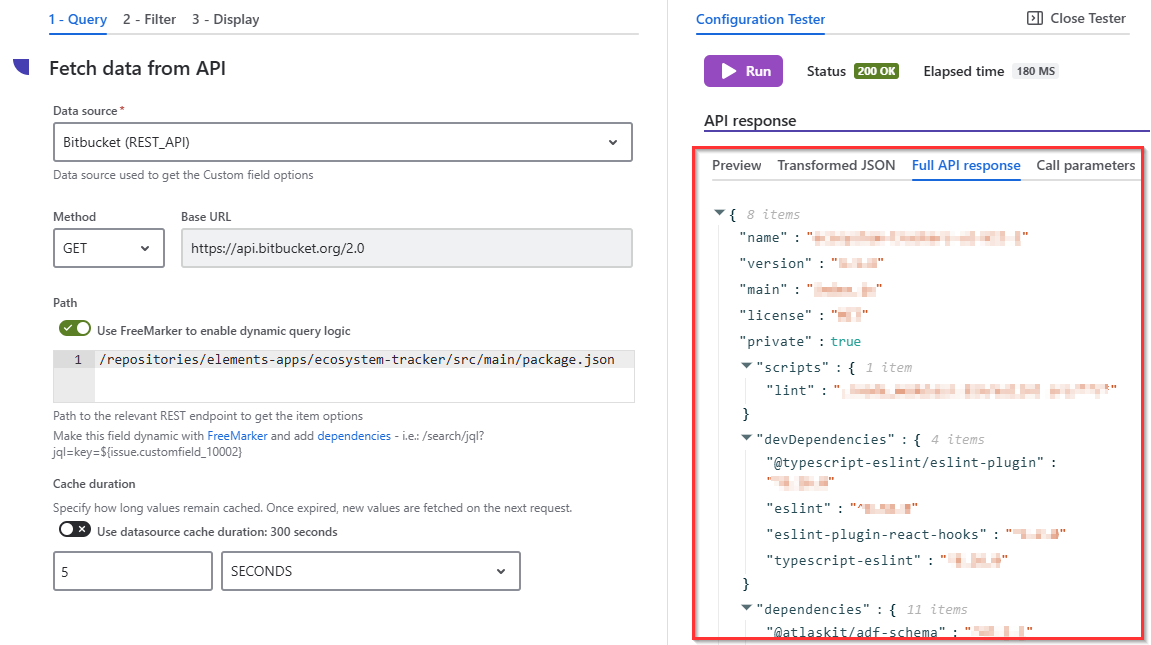Click the API response section heading

750,120
